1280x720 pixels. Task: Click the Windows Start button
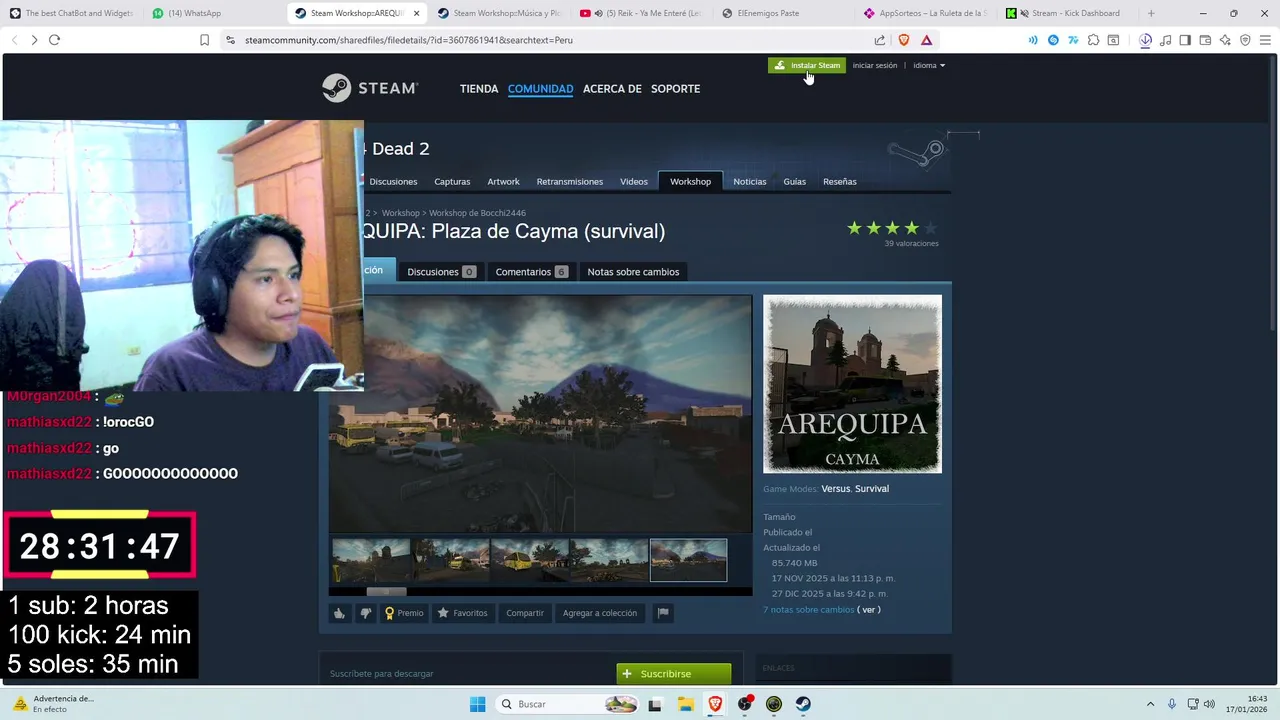click(478, 704)
